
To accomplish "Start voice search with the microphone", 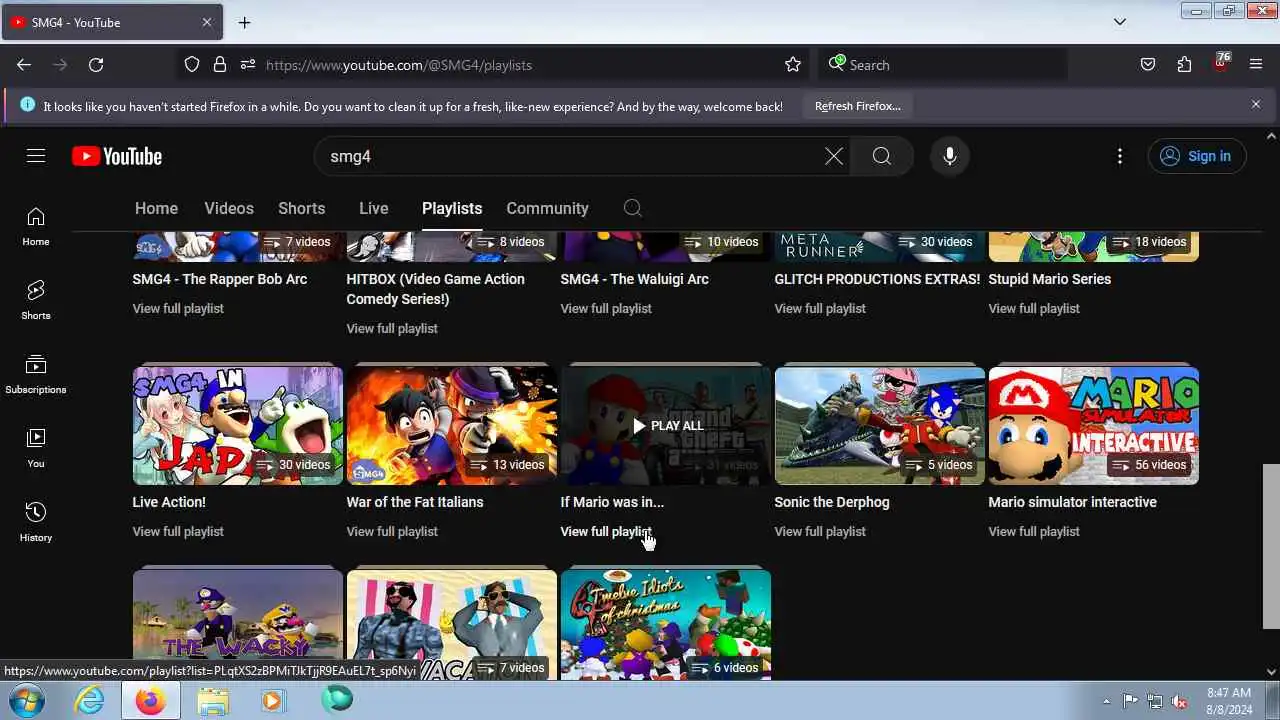I will [x=950, y=156].
